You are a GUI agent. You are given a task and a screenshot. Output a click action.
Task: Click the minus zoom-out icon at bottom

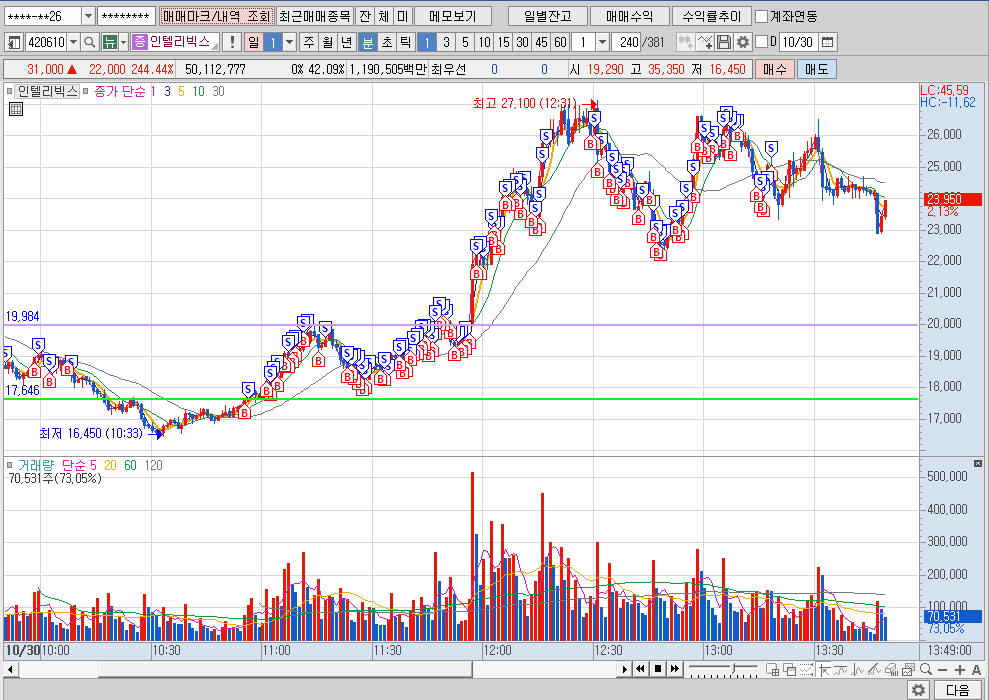pos(942,669)
